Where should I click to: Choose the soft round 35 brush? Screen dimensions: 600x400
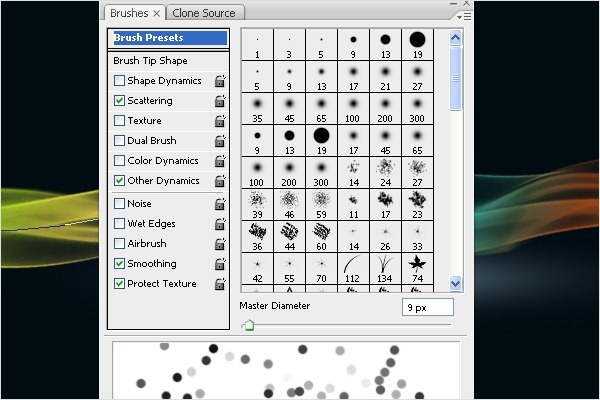click(x=258, y=109)
